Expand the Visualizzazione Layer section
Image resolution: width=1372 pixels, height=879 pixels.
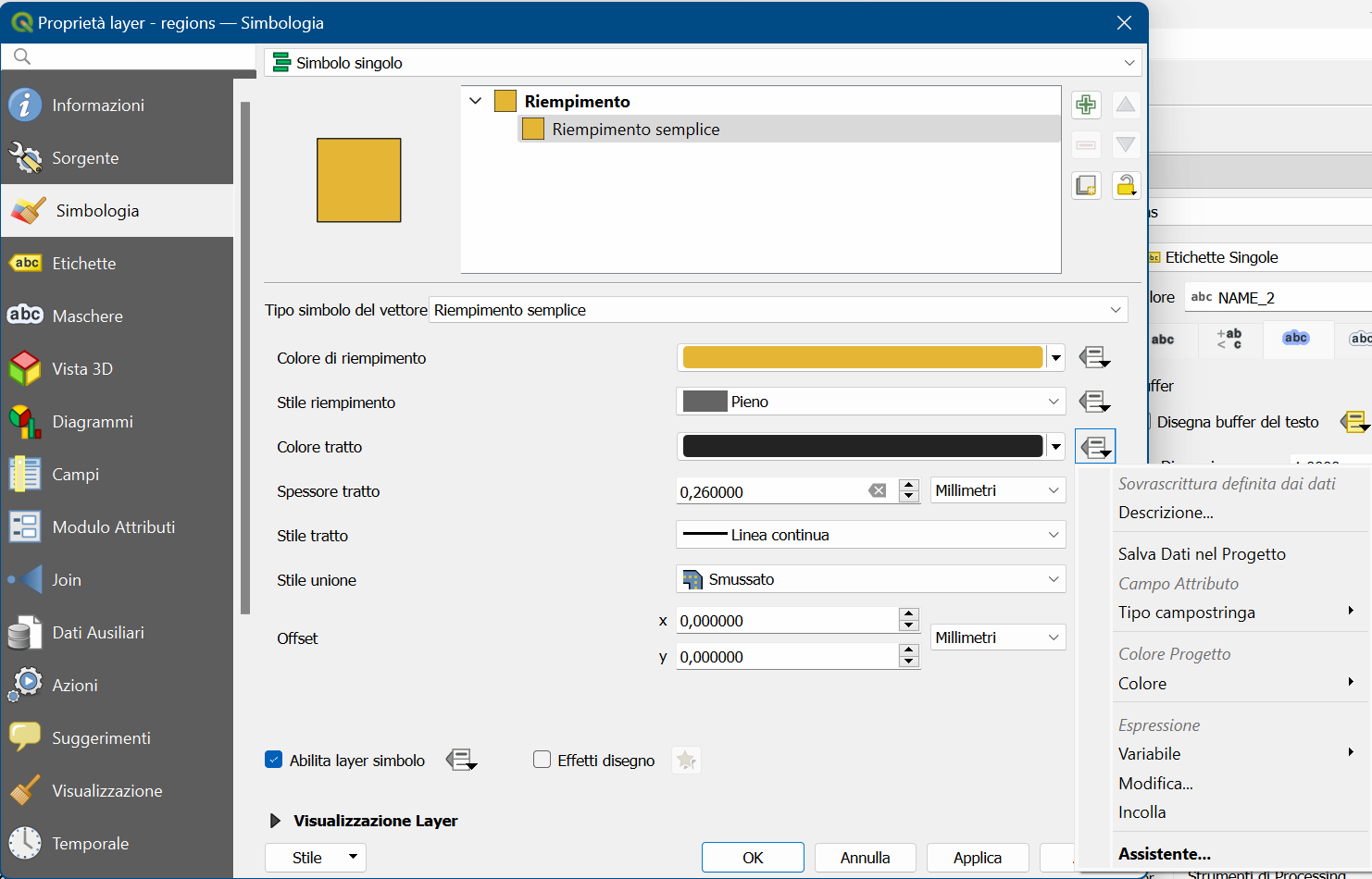pos(274,821)
